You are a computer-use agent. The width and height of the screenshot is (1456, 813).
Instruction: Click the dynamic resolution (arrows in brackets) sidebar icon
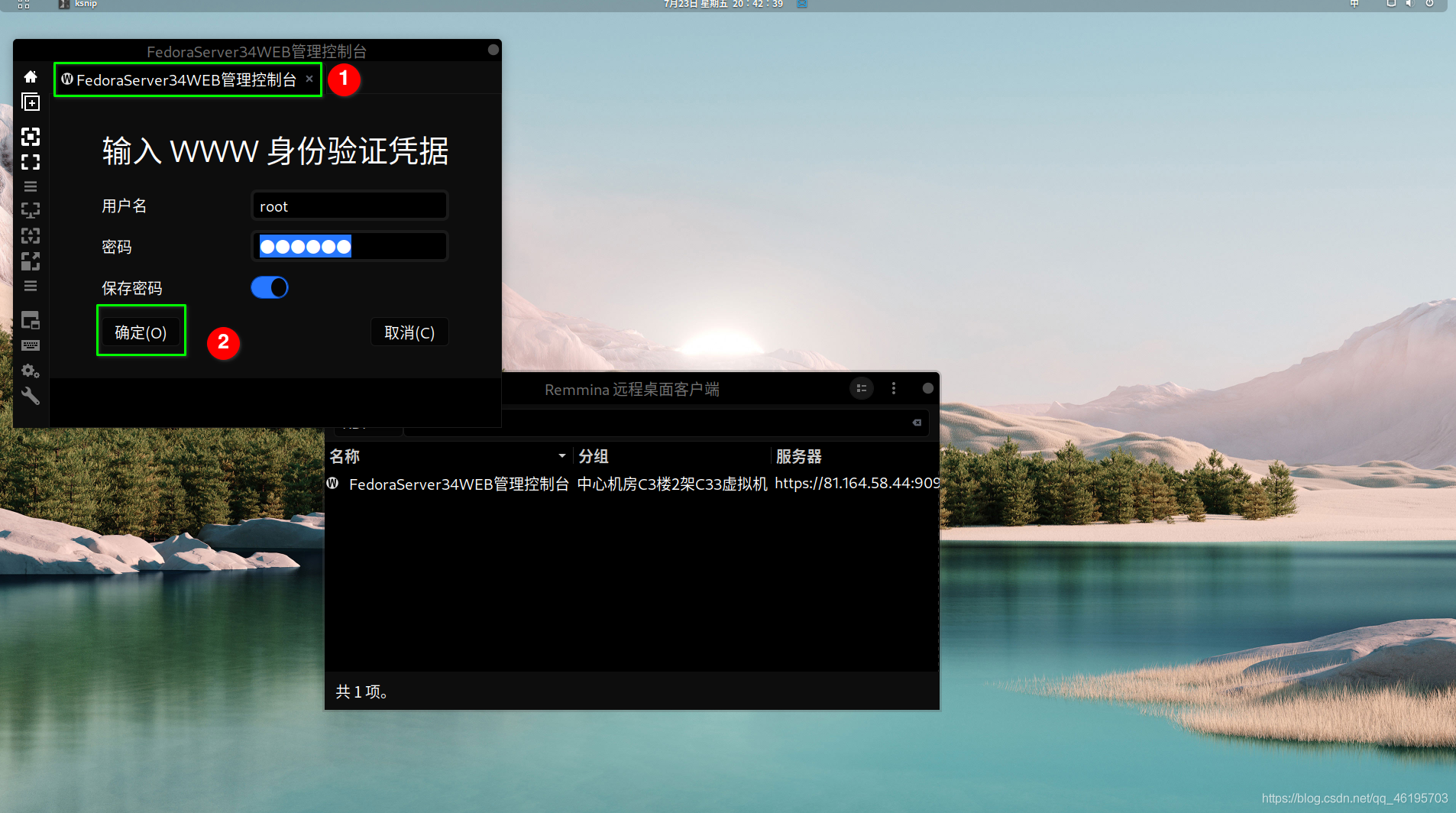31,235
